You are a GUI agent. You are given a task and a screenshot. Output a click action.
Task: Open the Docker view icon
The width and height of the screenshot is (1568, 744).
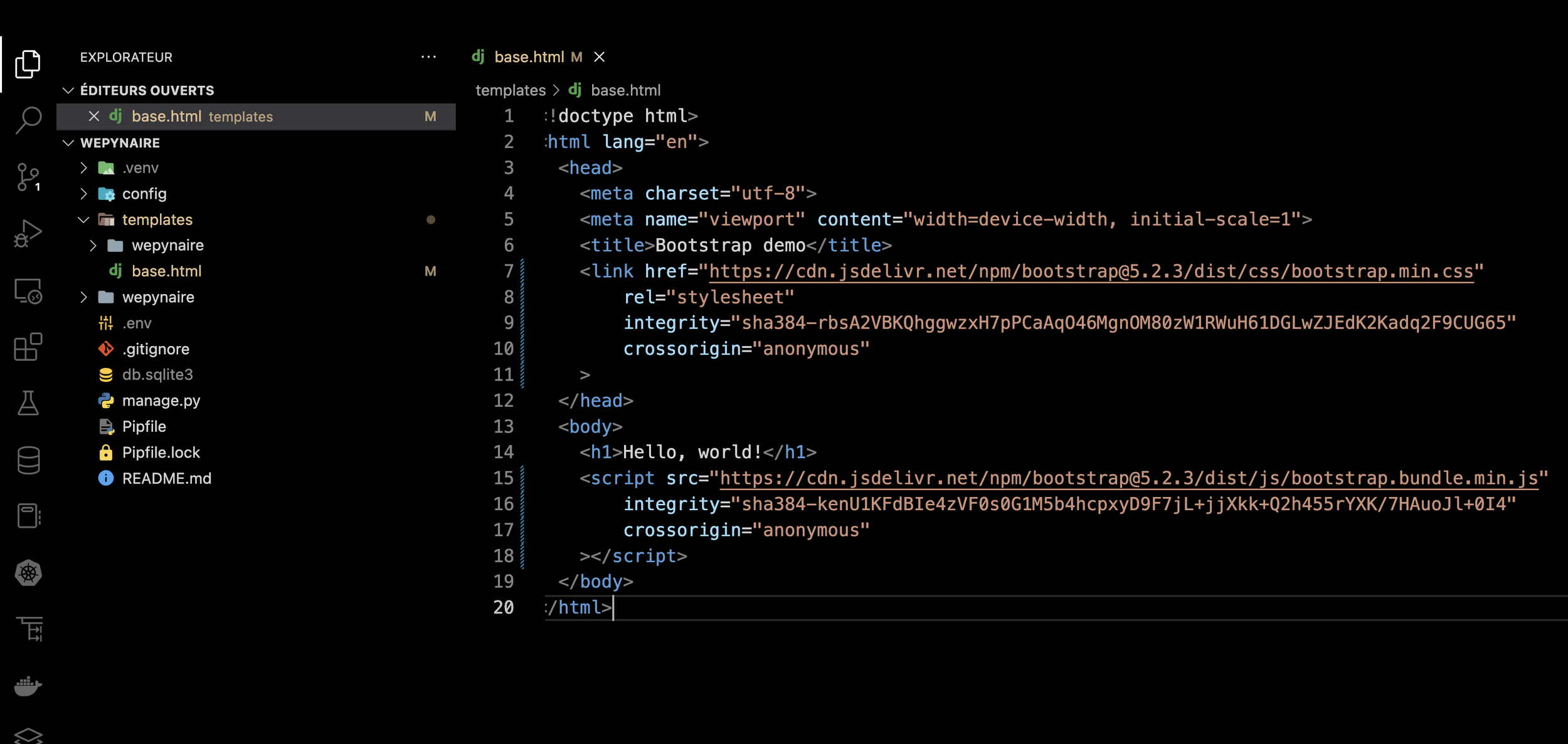pyautogui.click(x=28, y=686)
